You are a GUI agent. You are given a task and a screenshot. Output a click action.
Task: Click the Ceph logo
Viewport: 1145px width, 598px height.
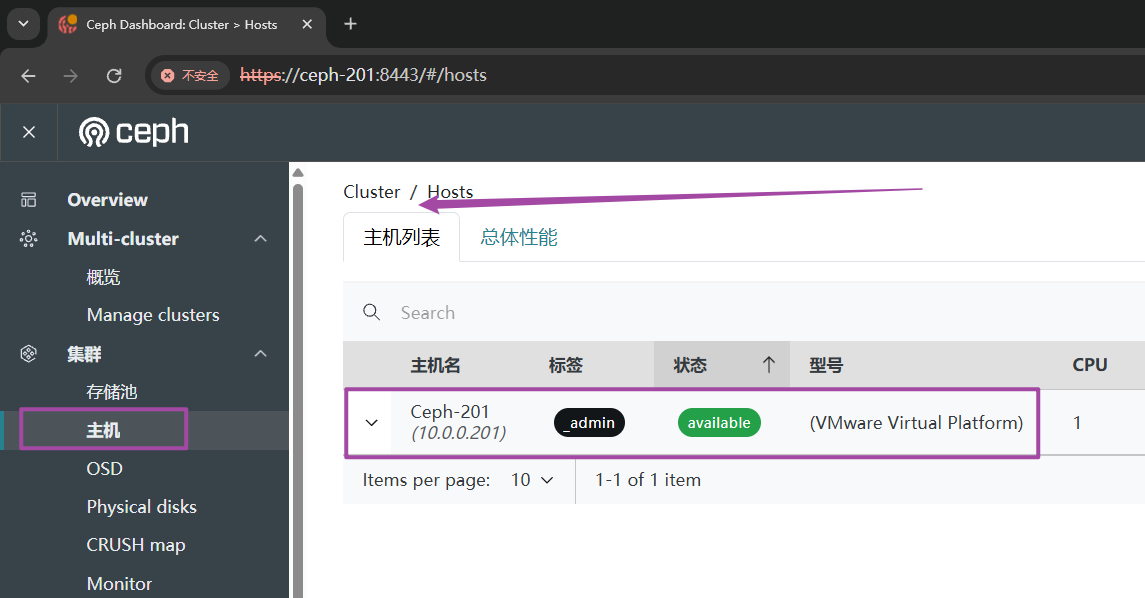pyautogui.click(x=134, y=132)
